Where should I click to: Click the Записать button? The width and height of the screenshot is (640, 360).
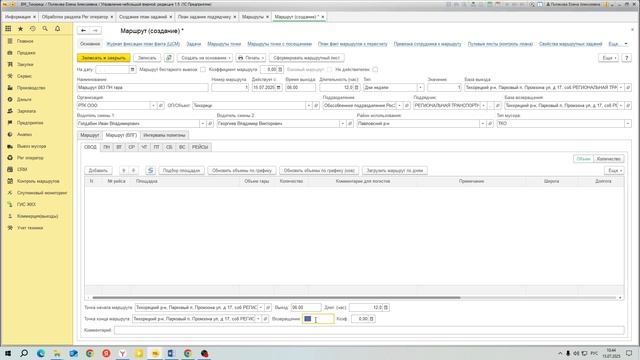(147, 58)
